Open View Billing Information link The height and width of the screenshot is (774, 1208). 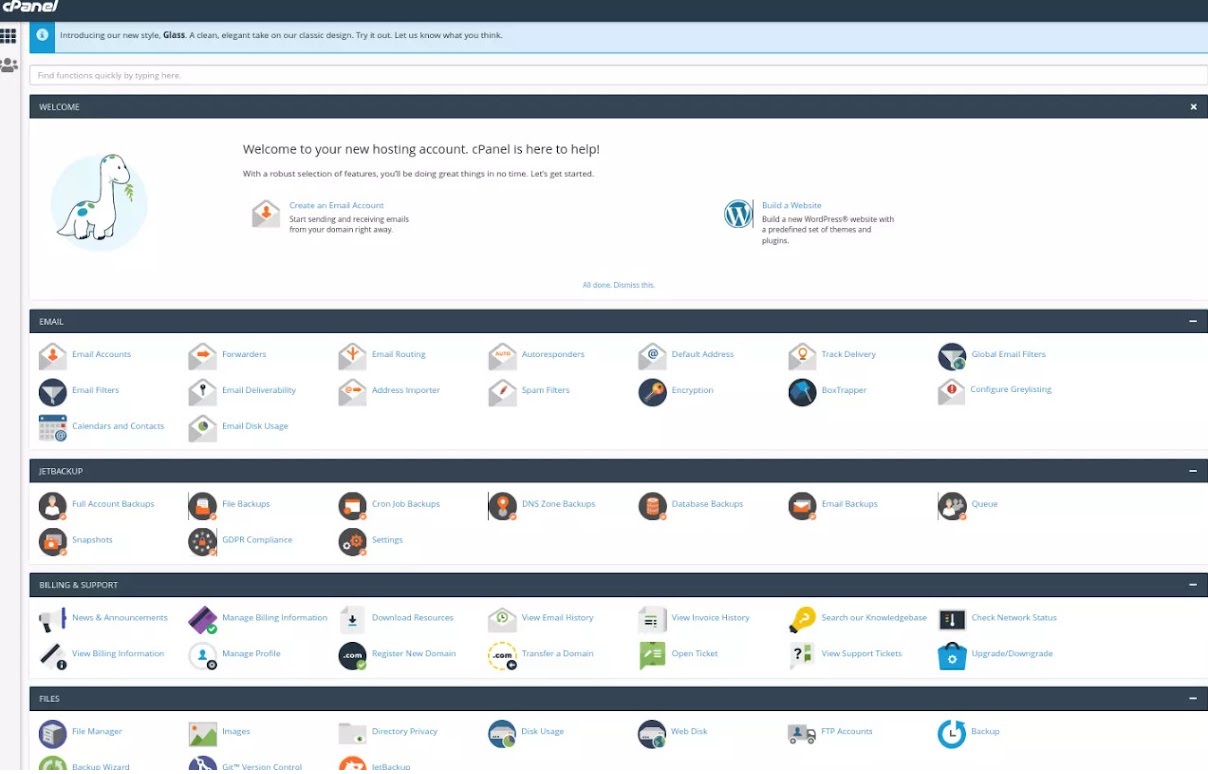(118, 654)
